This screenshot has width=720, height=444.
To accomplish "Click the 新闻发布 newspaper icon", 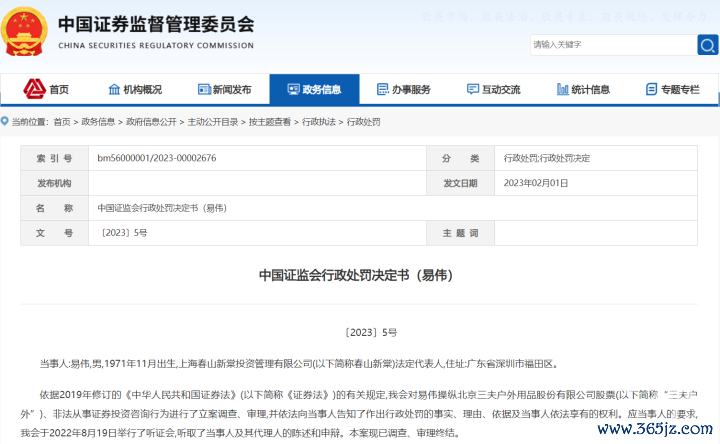I will point(204,89).
